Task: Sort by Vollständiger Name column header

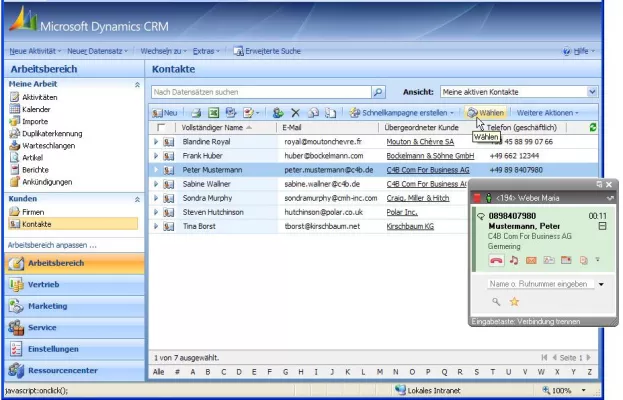Action: (x=216, y=128)
